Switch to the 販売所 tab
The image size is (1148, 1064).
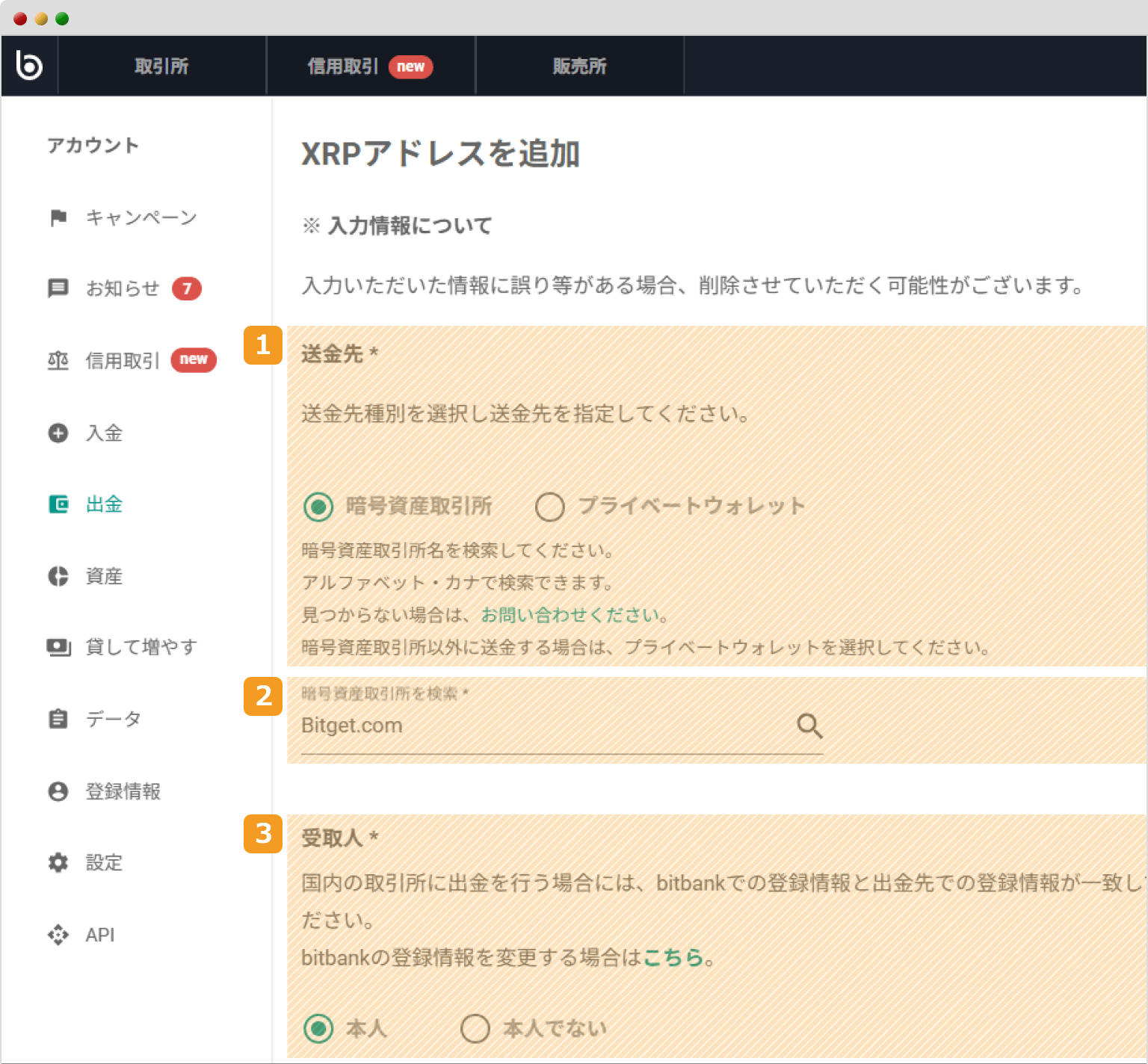[580, 65]
